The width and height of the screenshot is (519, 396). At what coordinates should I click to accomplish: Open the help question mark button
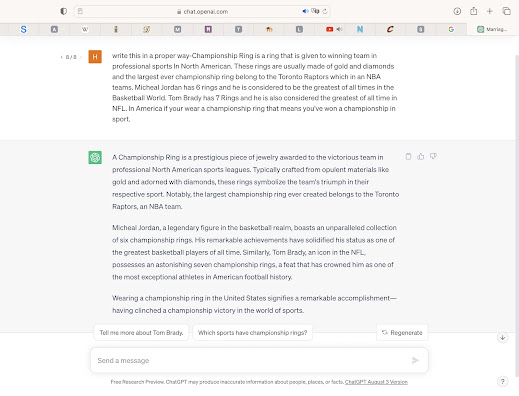click(503, 381)
